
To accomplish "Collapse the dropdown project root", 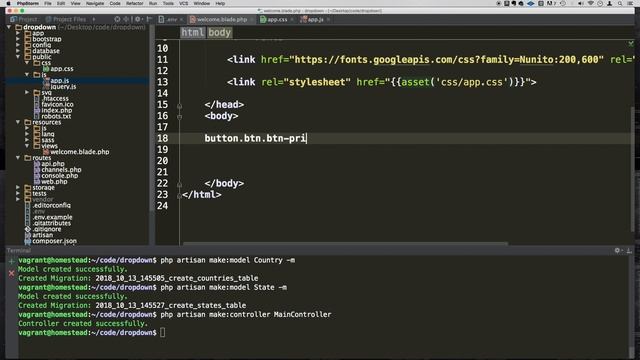I will click(9, 27).
